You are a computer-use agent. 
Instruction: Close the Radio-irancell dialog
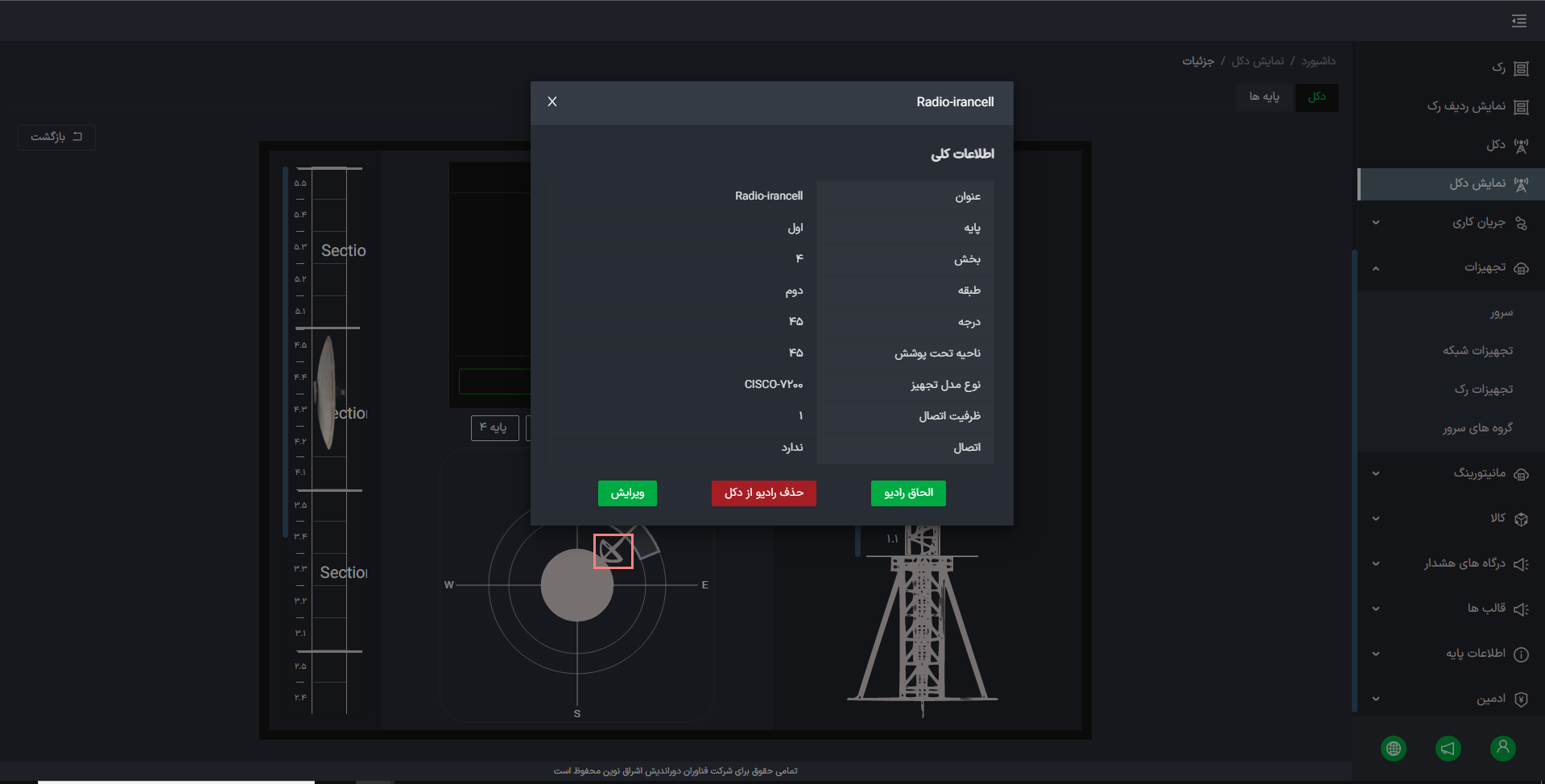pos(552,101)
